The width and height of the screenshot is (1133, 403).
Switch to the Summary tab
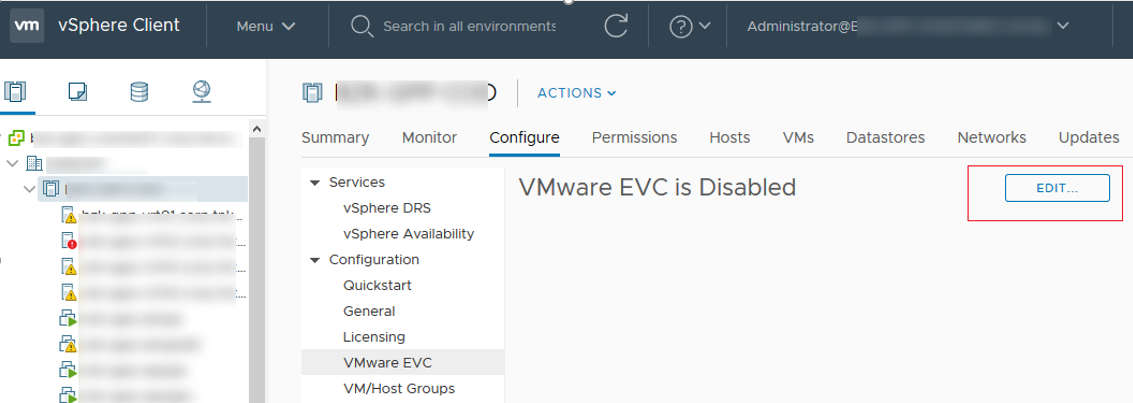click(335, 137)
